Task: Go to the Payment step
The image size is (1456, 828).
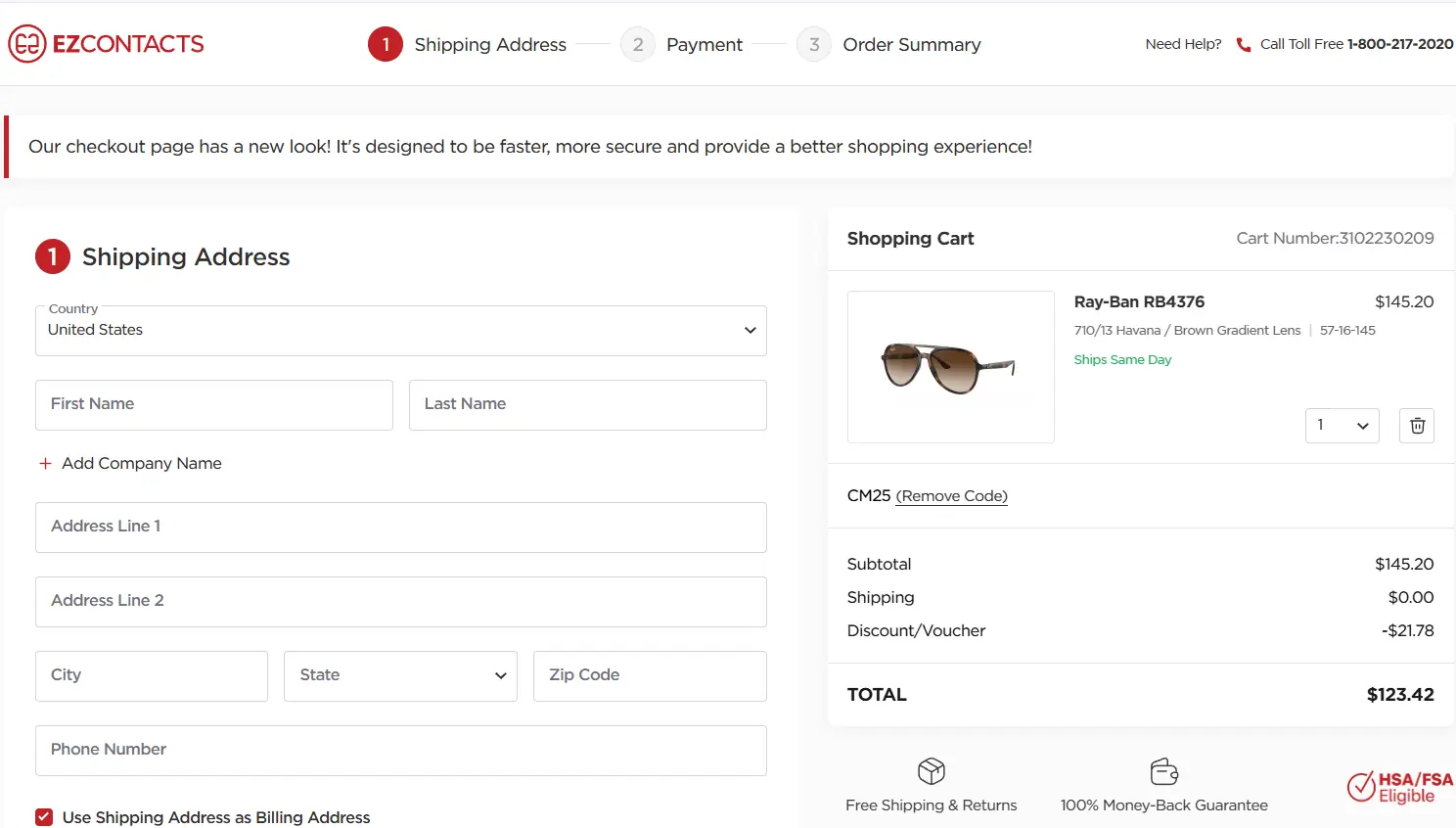Action: coord(704,45)
